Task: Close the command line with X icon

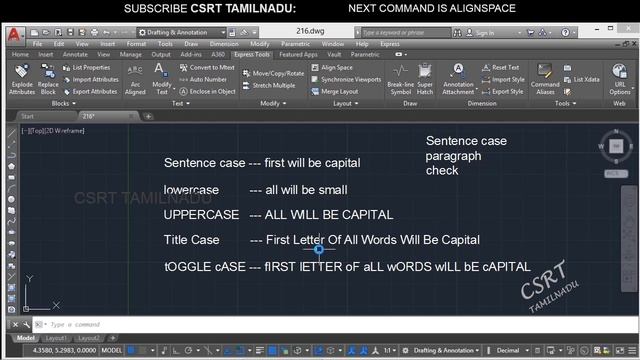Action: click(15, 324)
